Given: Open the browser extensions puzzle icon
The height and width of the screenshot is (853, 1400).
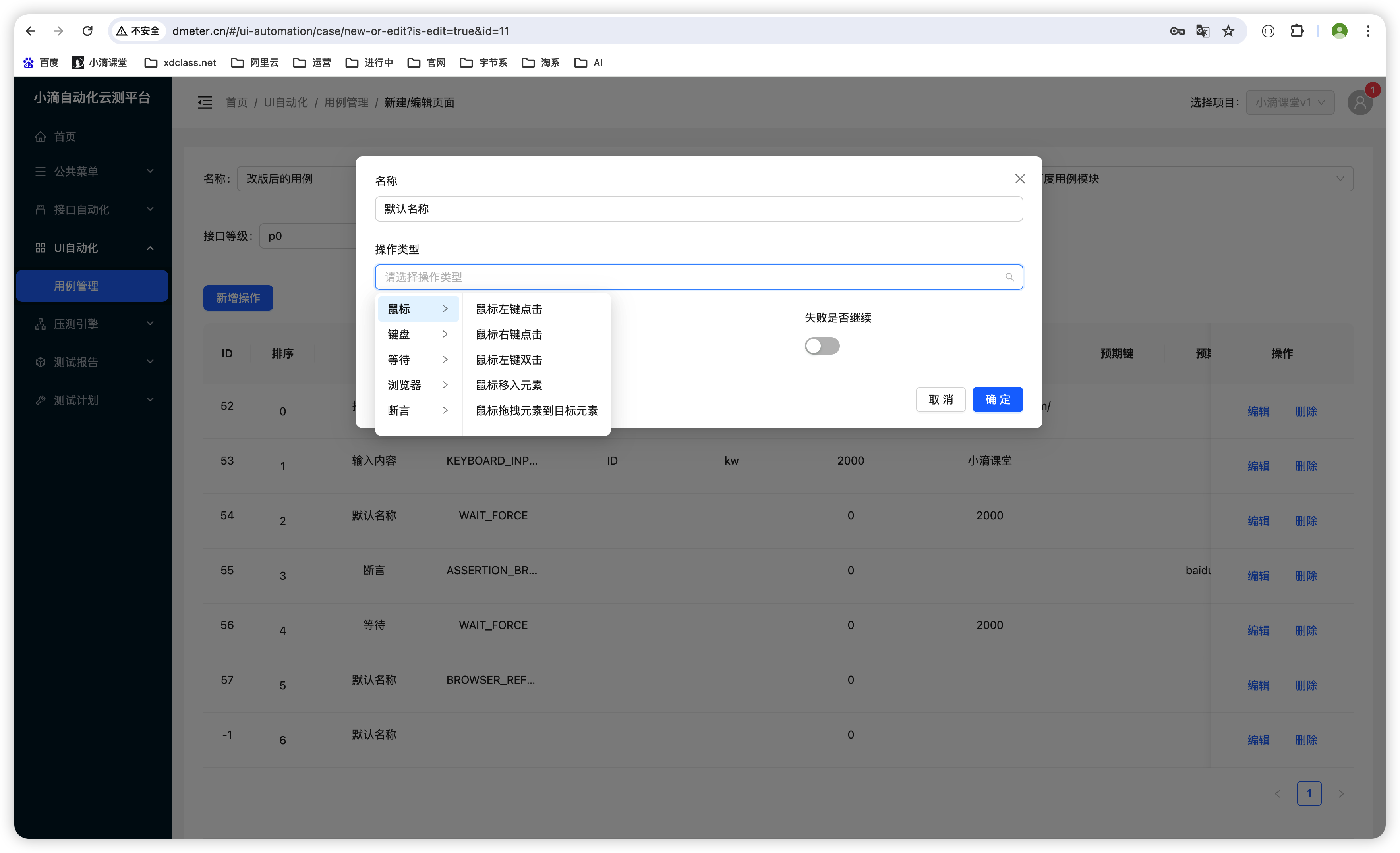Looking at the screenshot, I should click(1297, 31).
